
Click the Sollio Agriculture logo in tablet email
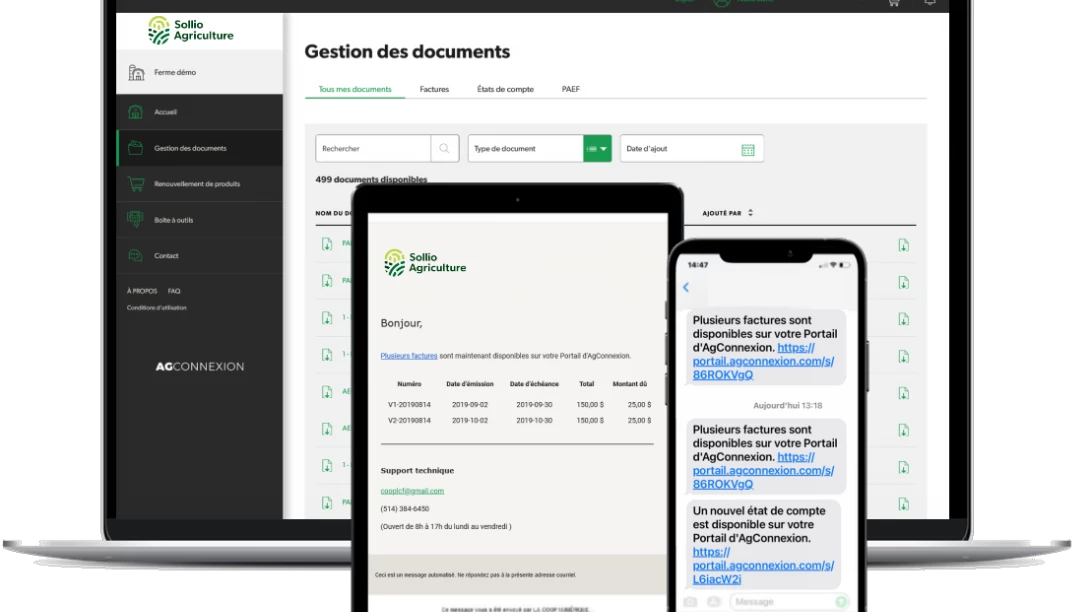[x=425, y=262]
